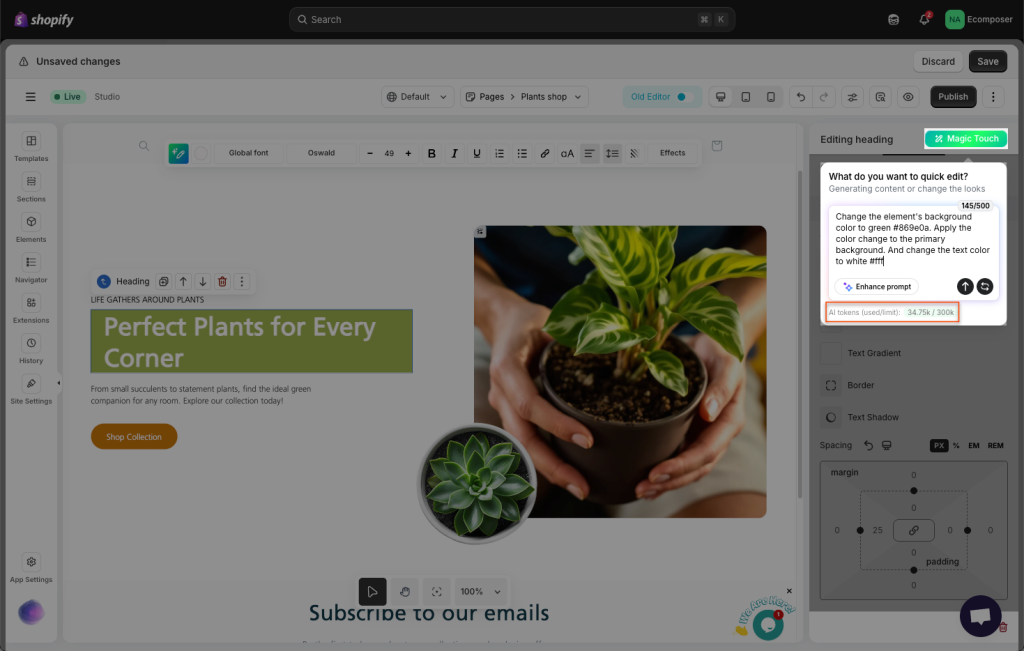Open text alignment option
Viewport: 1024px width, 651px height.
(589, 153)
